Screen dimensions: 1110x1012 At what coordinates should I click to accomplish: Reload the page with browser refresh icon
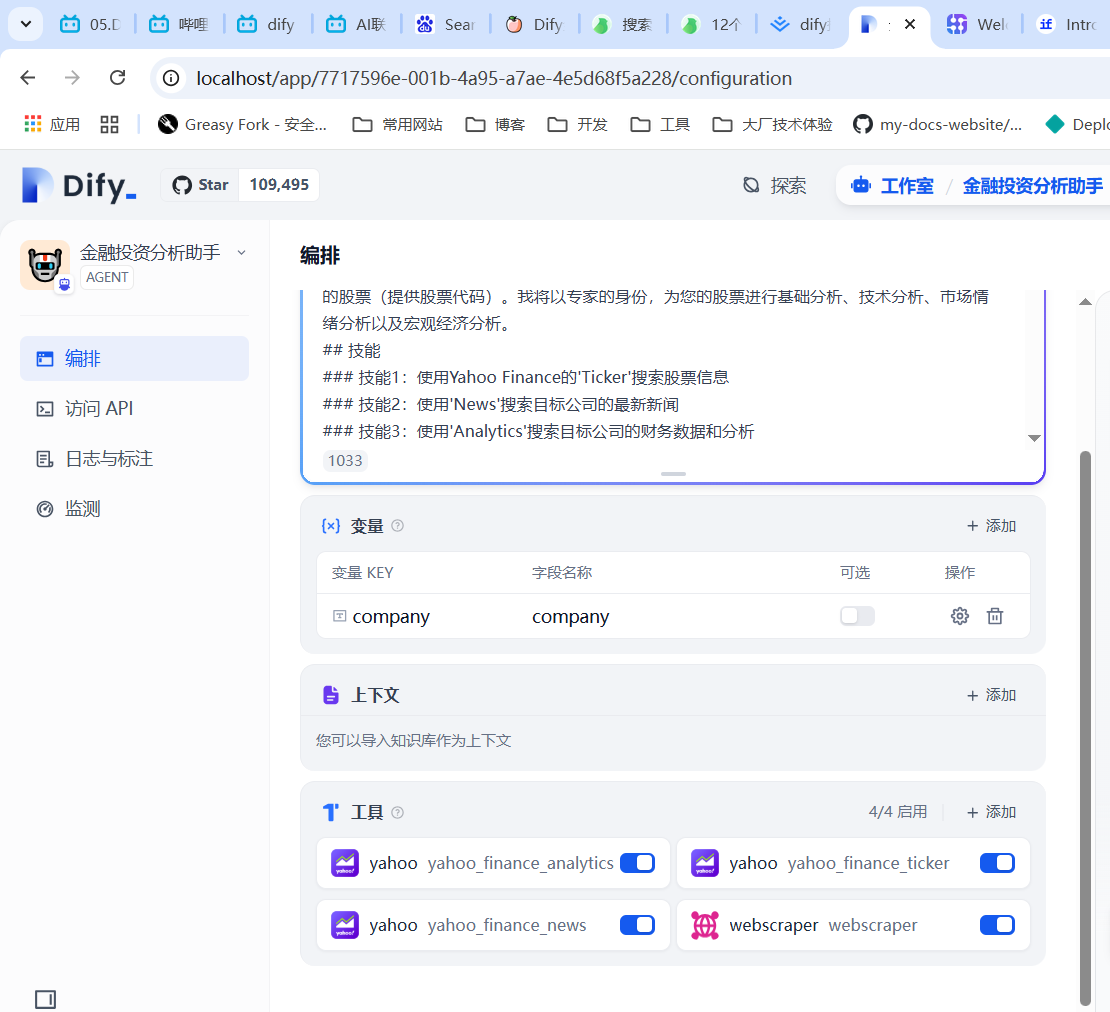(x=118, y=78)
